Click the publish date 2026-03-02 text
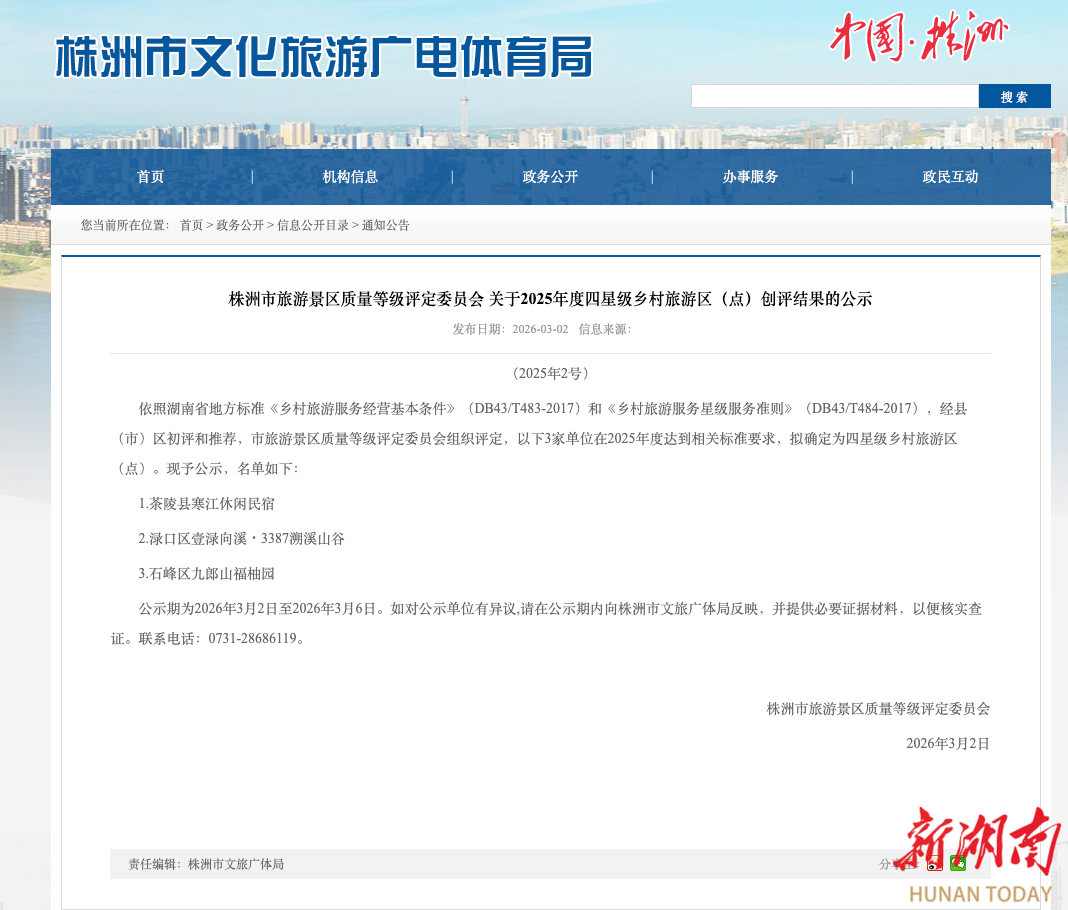1068x910 pixels. tap(540, 329)
